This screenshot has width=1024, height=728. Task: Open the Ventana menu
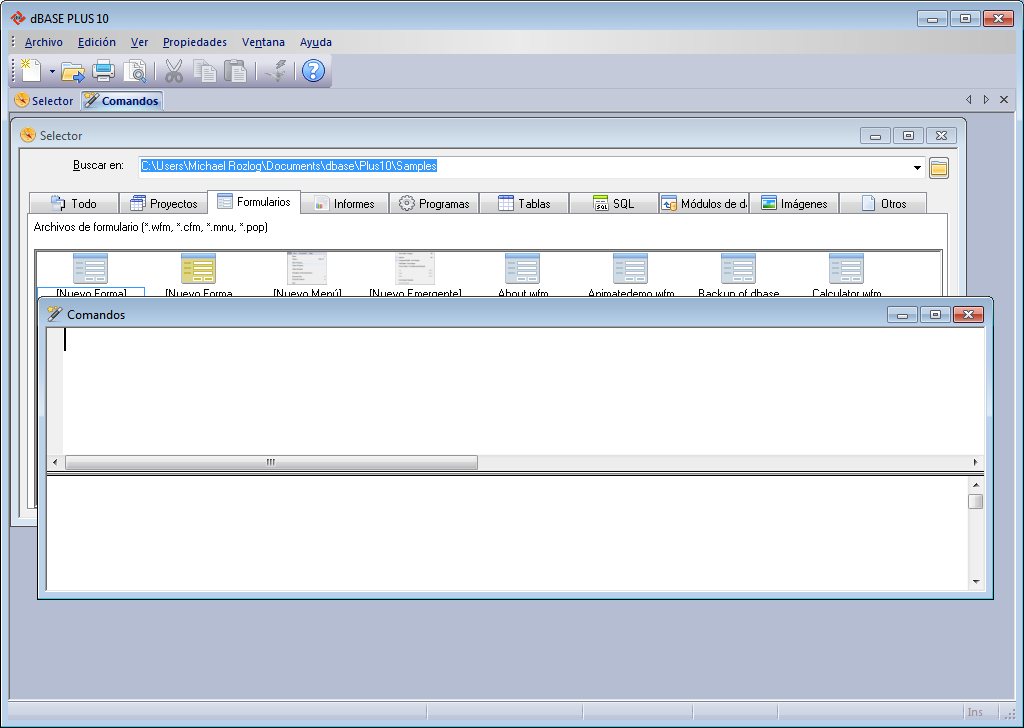[x=263, y=42]
